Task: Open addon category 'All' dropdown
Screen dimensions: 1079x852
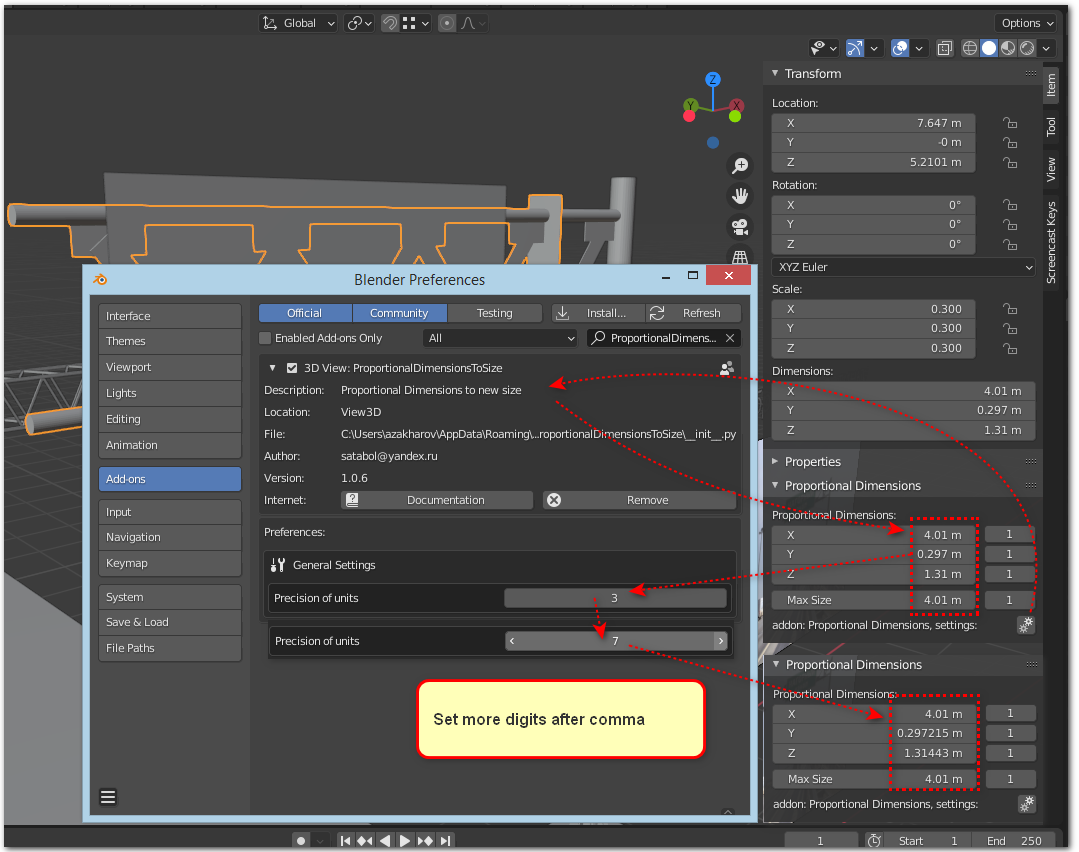Action: point(500,338)
